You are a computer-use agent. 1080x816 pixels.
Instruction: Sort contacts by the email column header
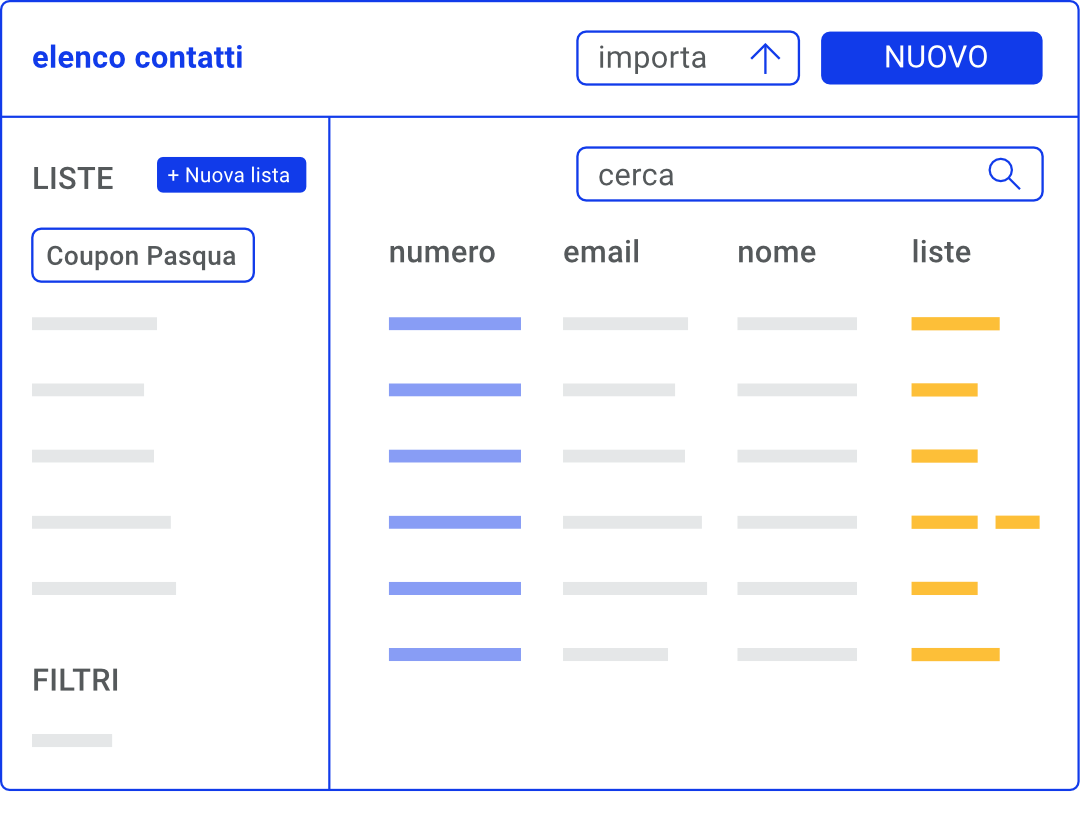pyautogui.click(x=601, y=252)
